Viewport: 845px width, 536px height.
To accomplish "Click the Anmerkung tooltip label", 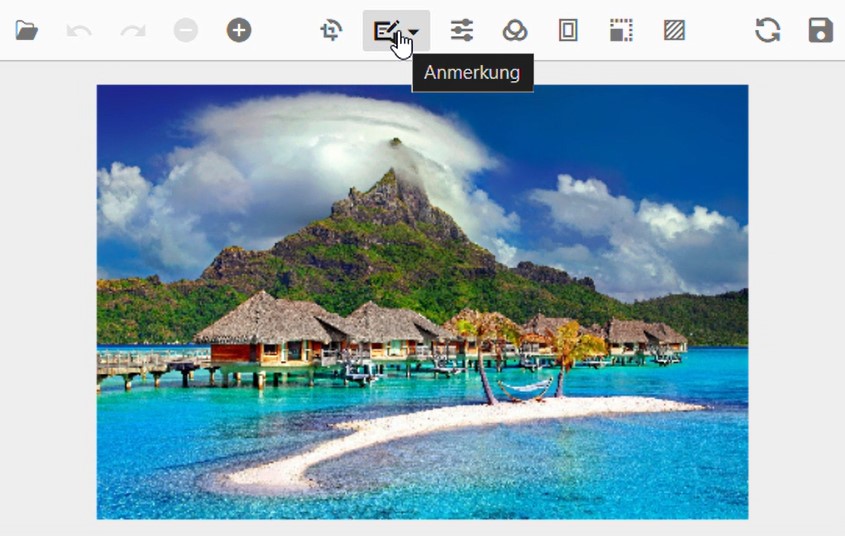I will 472,73.
